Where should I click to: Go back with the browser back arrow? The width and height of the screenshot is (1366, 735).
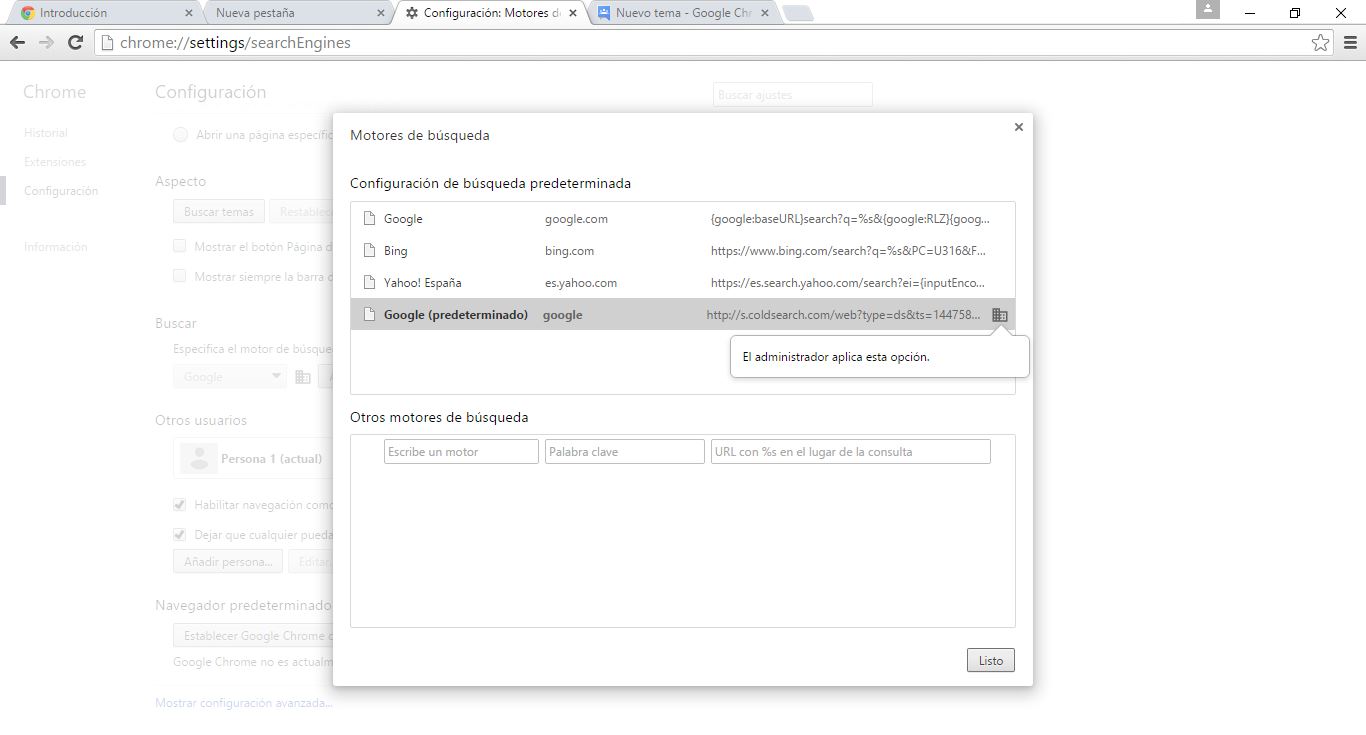click(x=17, y=42)
